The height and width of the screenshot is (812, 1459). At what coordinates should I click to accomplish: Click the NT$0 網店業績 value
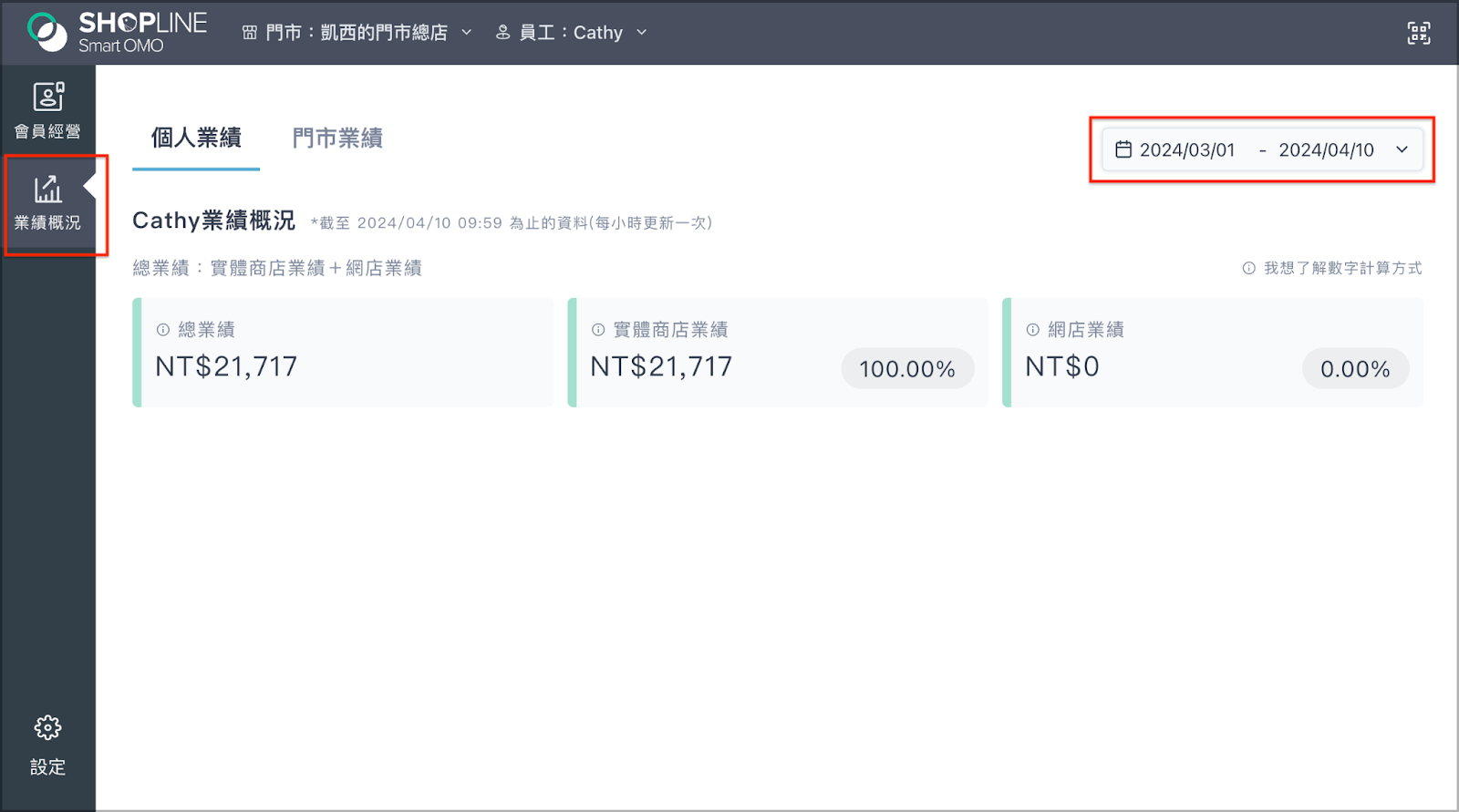tap(1062, 366)
